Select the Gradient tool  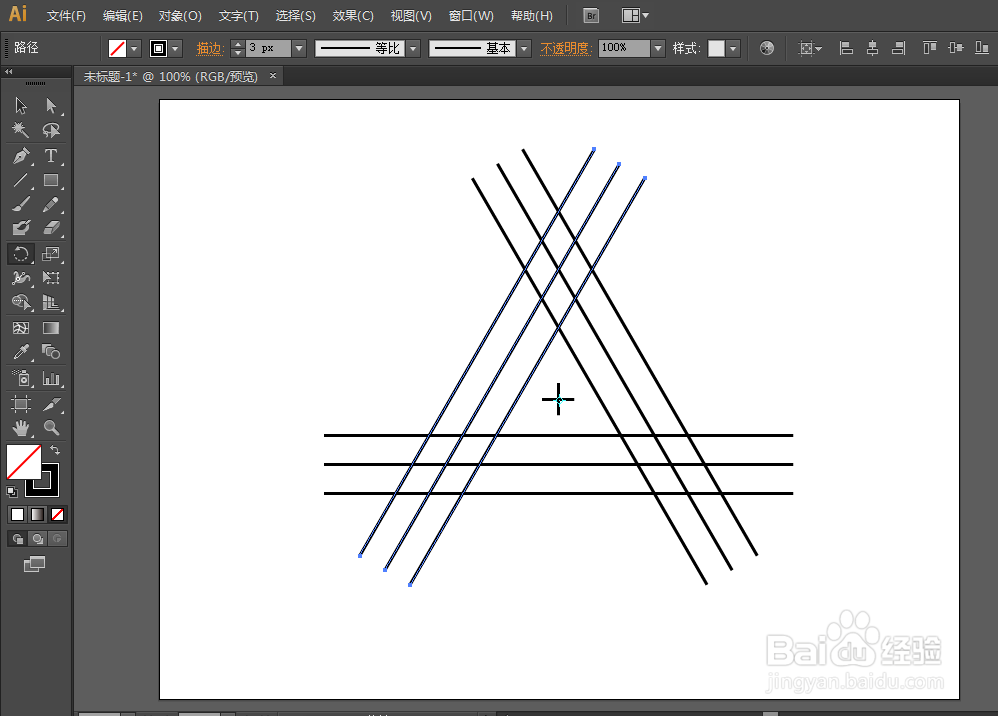pos(51,328)
